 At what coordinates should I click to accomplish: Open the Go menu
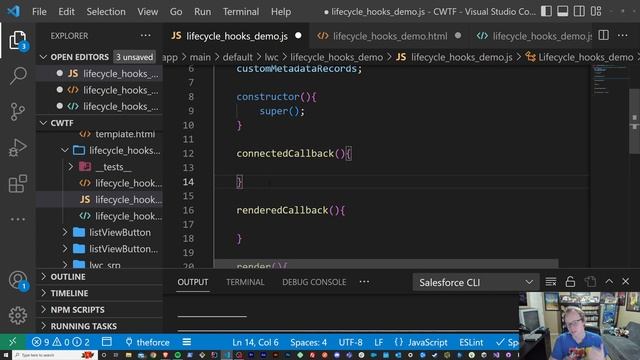click(176, 11)
